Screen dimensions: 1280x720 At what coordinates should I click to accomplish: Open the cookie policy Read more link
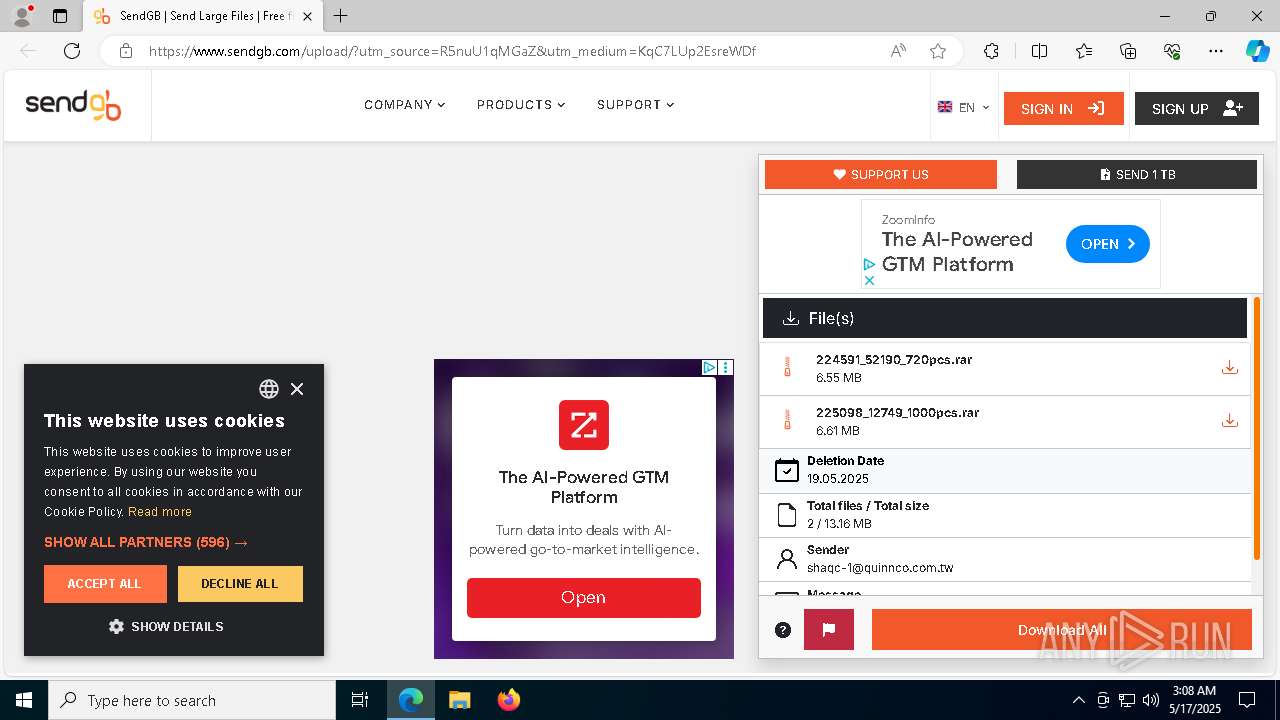[x=160, y=512]
